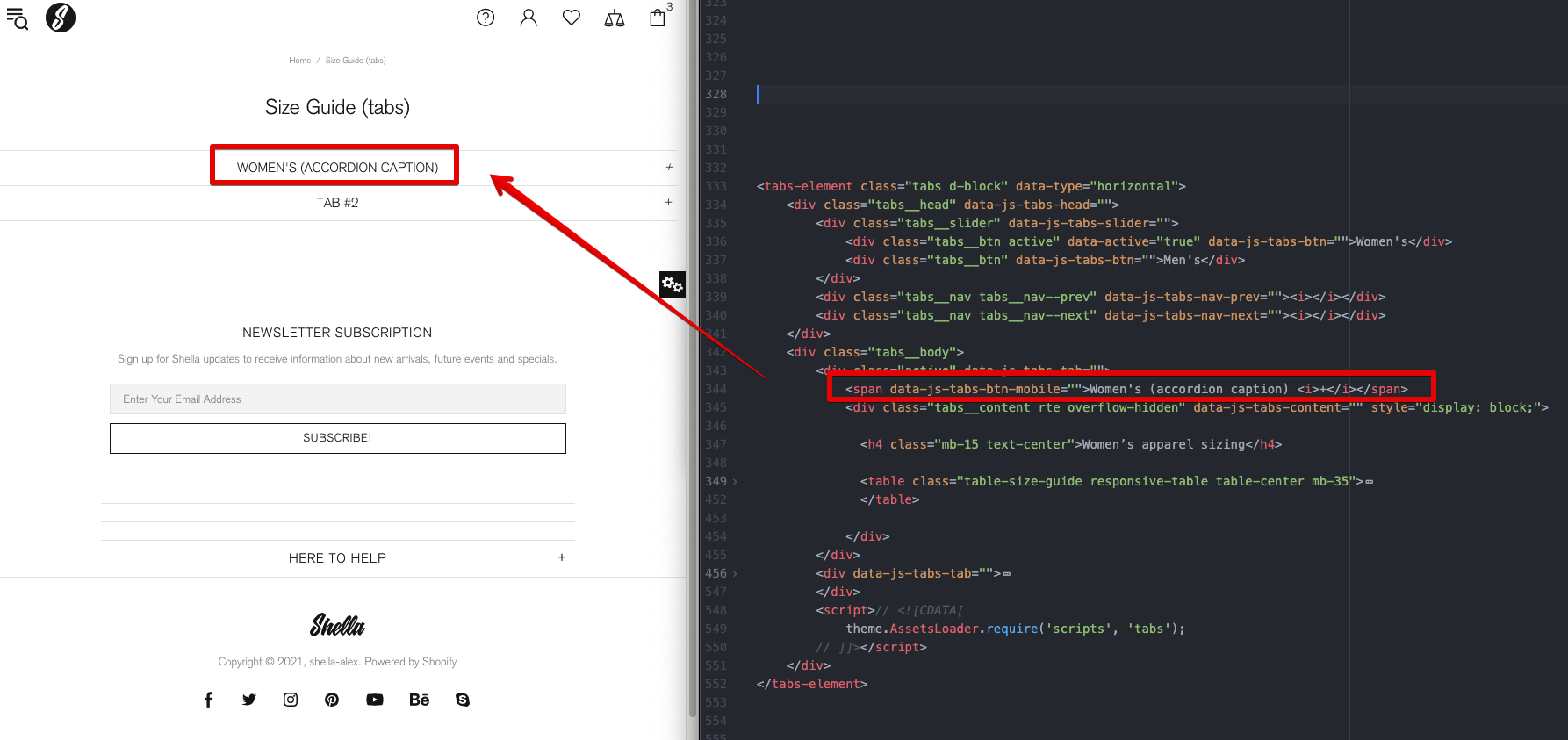Click line number 328 in the gutter

(x=716, y=94)
